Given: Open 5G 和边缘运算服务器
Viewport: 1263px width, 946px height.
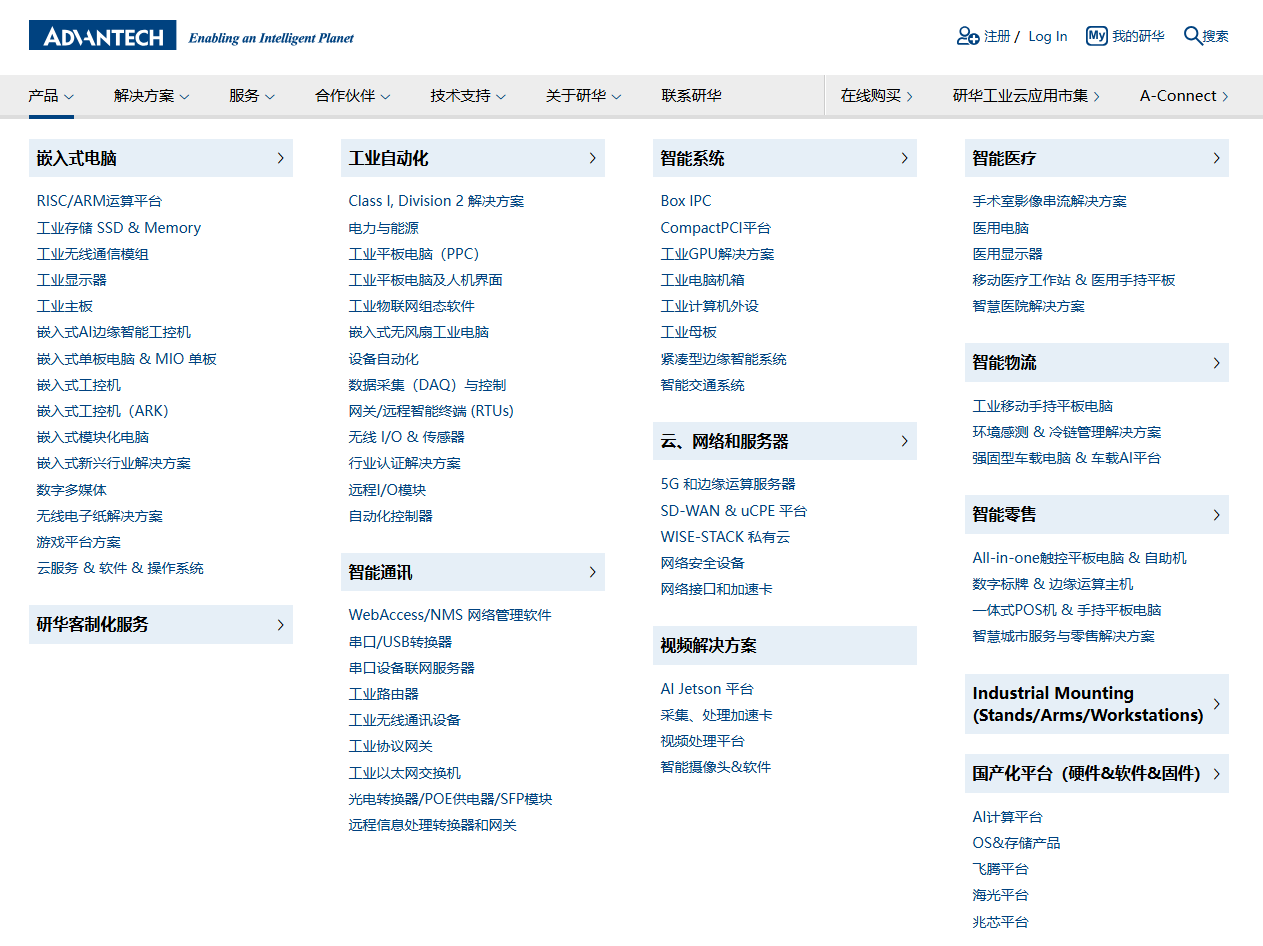Looking at the screenshot, I should (x=728, y=484).
